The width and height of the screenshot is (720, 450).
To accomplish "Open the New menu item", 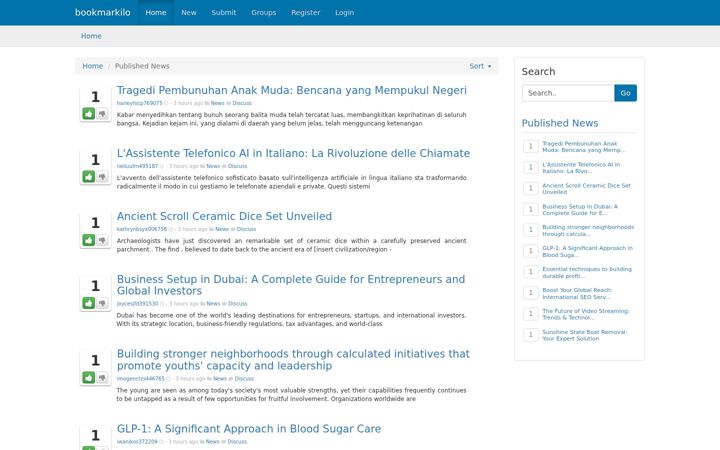I will pyautogui.click(x=189, y=12).
